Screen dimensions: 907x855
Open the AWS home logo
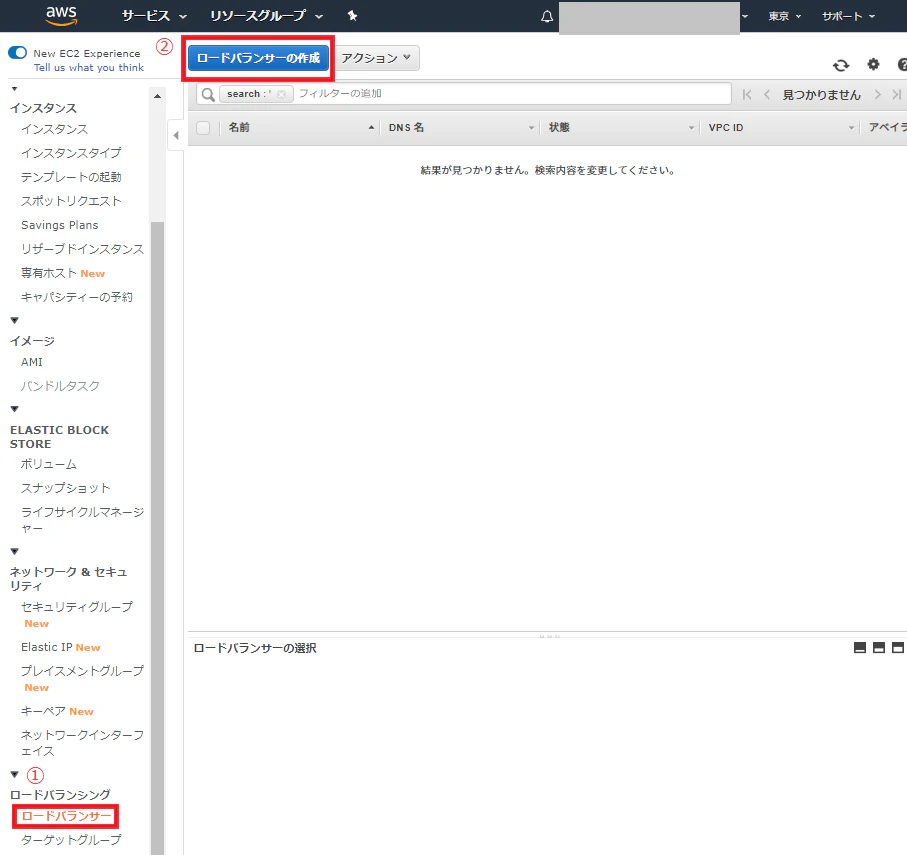(x=61, y=16)
